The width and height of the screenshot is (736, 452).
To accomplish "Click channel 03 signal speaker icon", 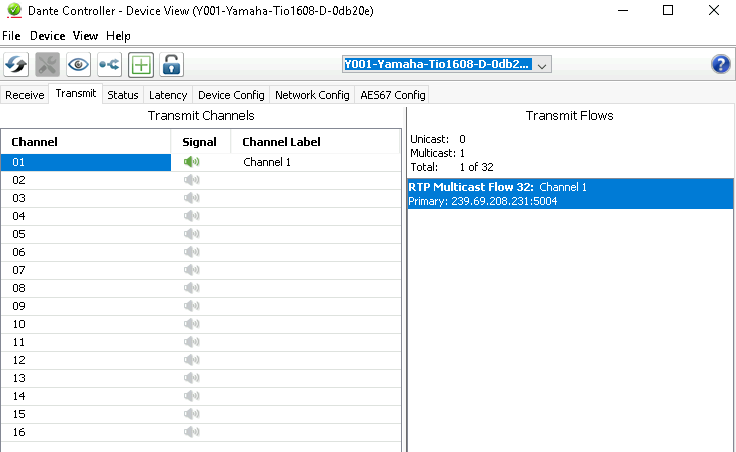I will 192,198.
